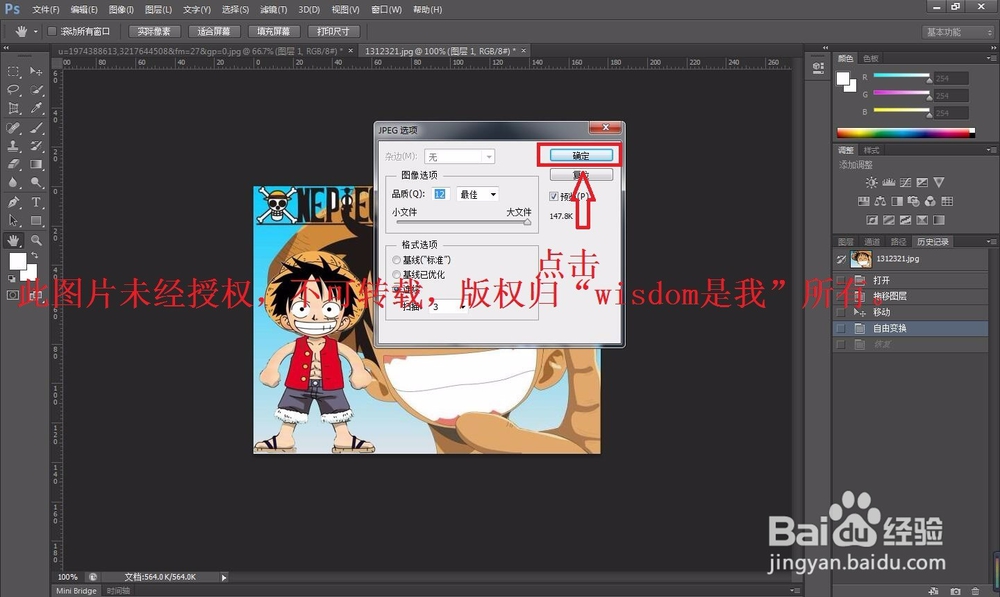Select the Horizontal Type tool

[x=36, y=202]
